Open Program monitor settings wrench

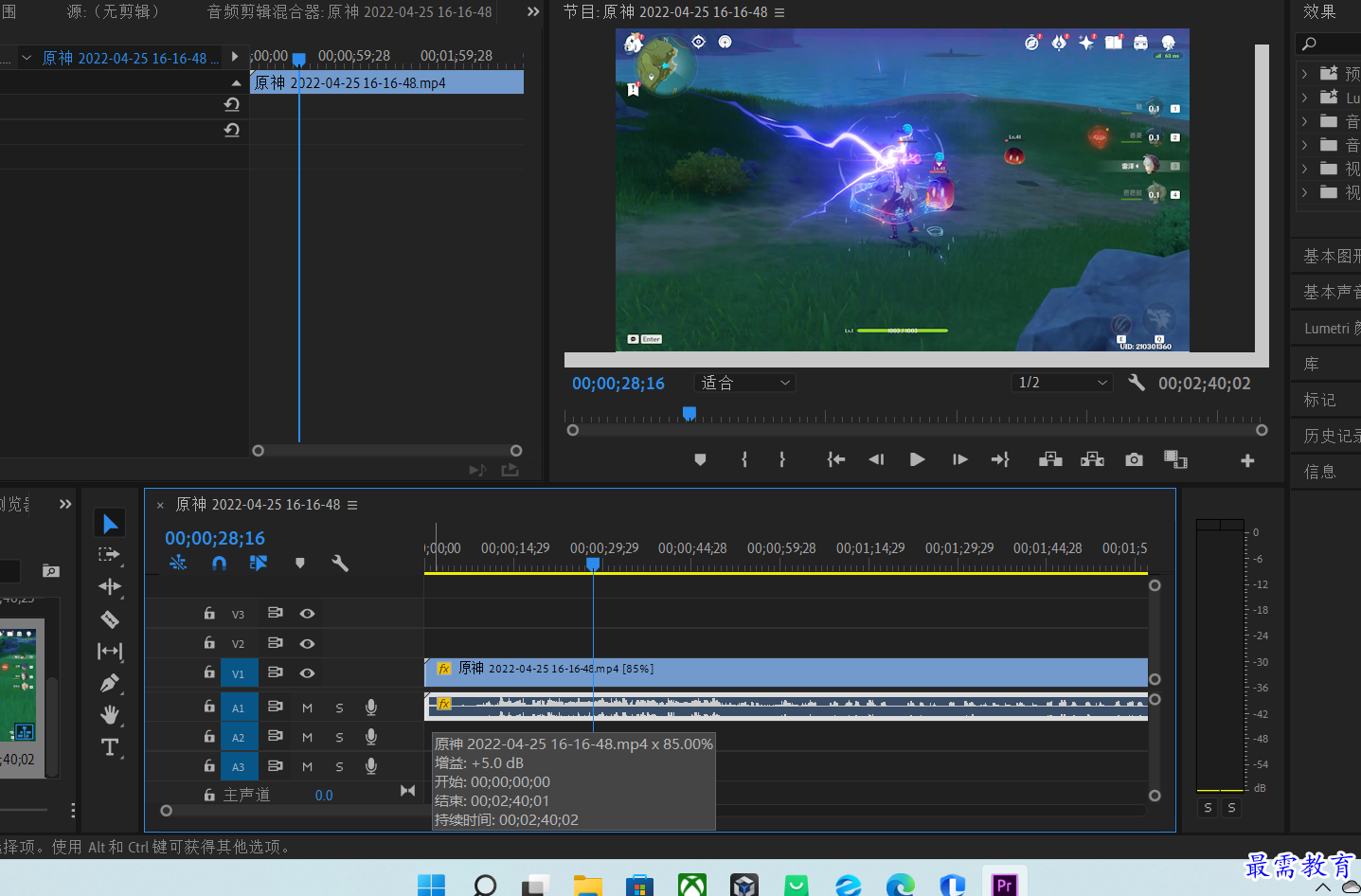coord(1137,383)
